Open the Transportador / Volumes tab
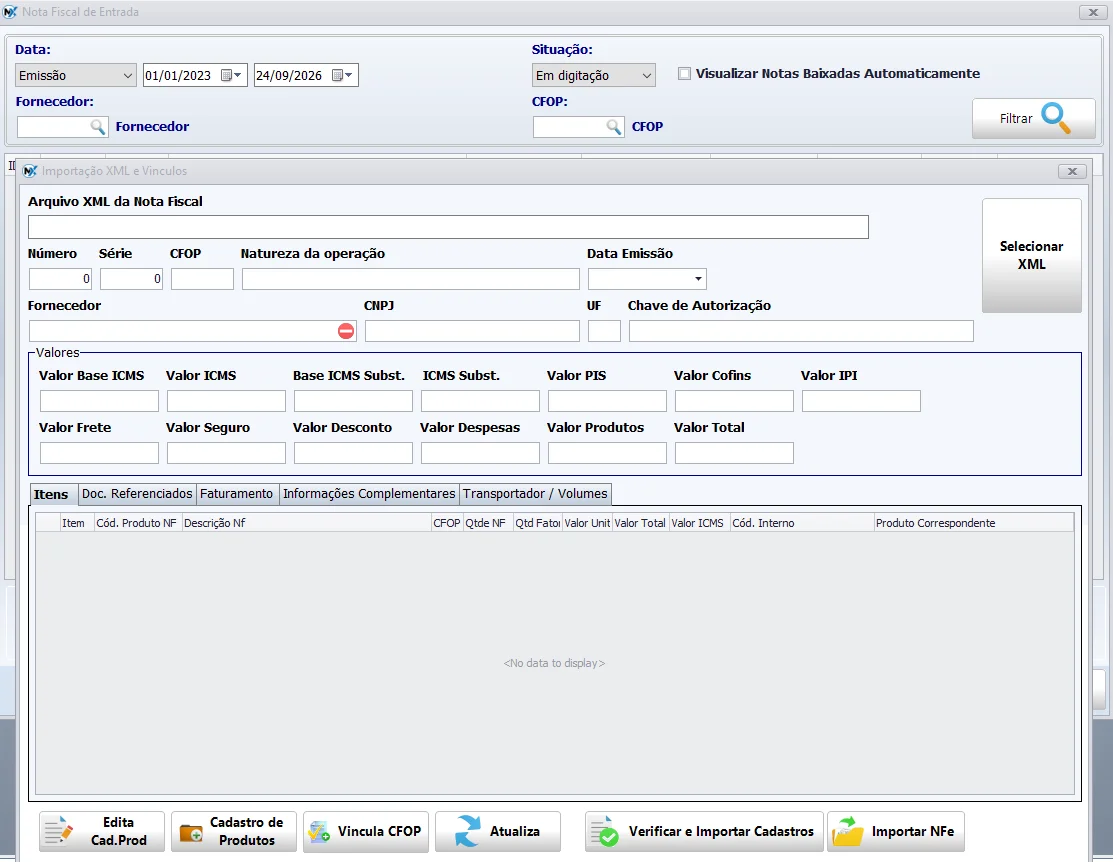Screen dimensions: 1113x862 point(535,493)
